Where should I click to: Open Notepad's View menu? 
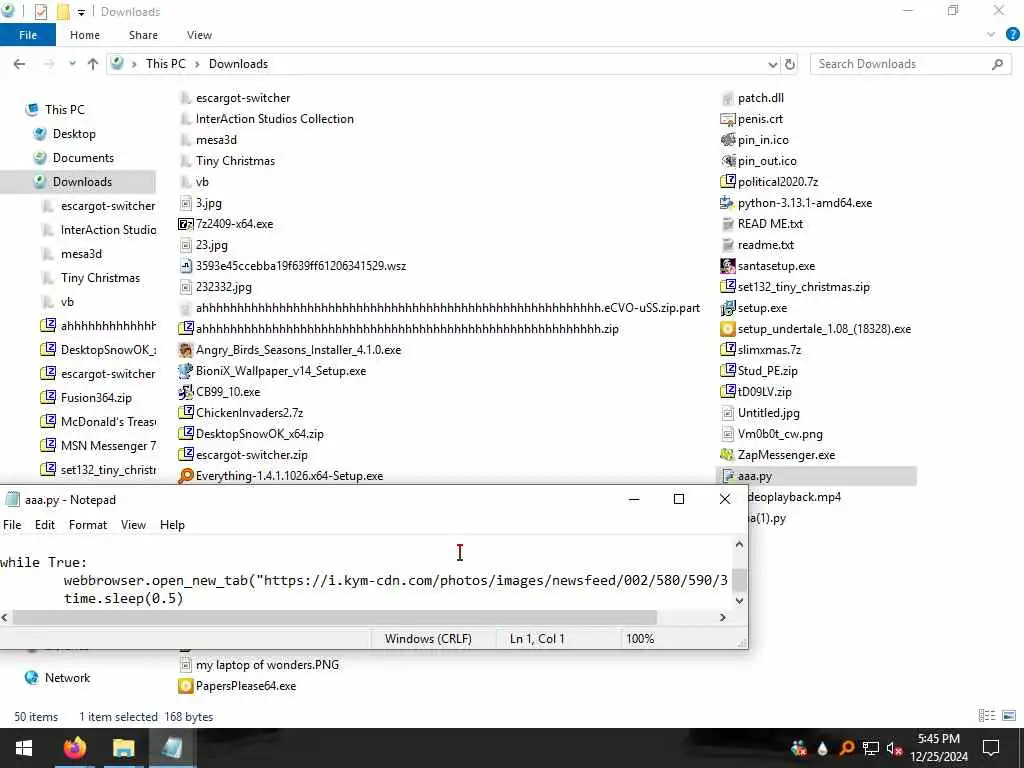tap(133, 524)
